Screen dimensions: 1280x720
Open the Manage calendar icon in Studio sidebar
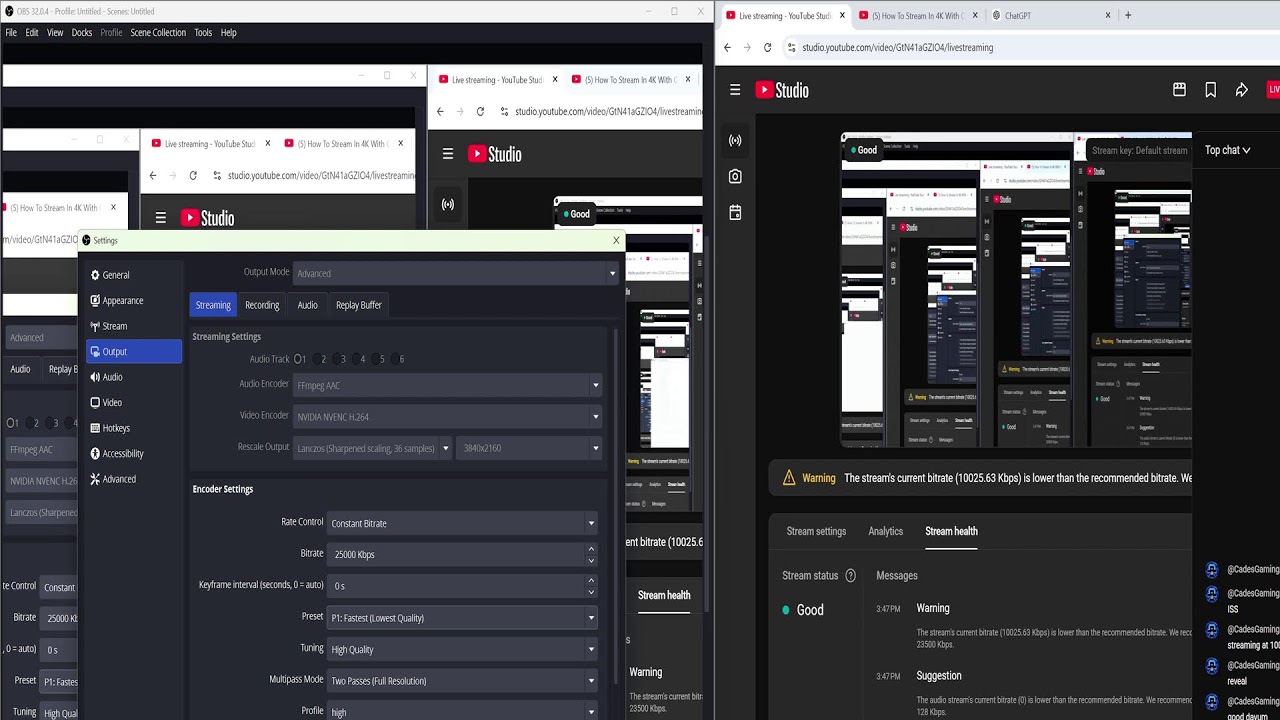735,212
